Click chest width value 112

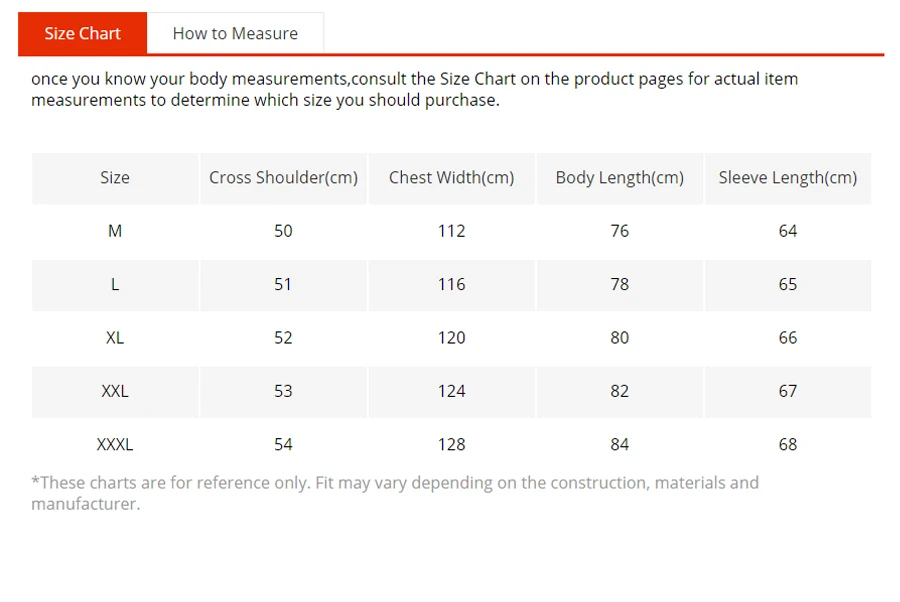[x=451, y=231]
